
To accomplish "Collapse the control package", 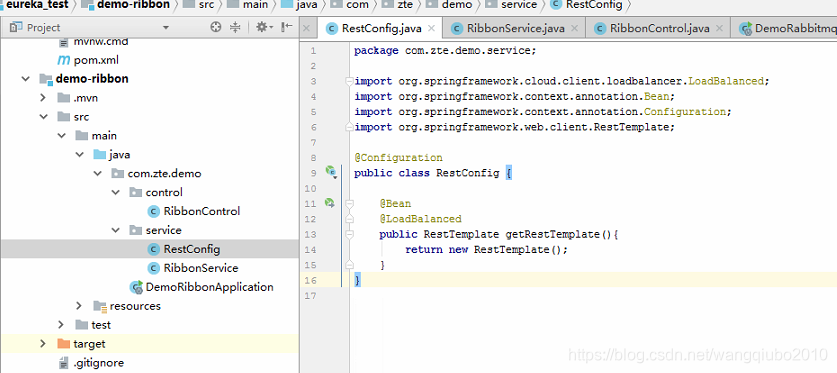I will (x=116, y=192).
